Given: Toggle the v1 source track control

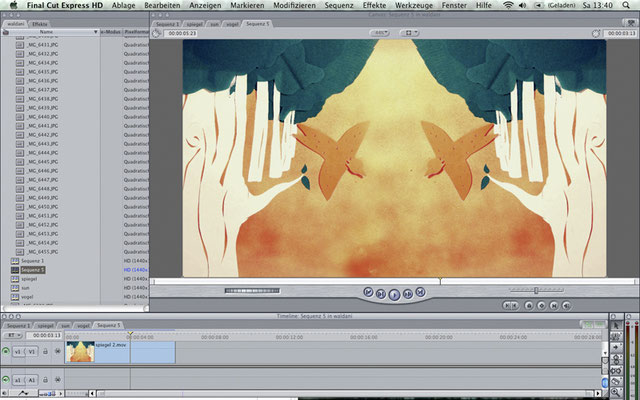Looking at the screenshot, I should pos(18,351).
